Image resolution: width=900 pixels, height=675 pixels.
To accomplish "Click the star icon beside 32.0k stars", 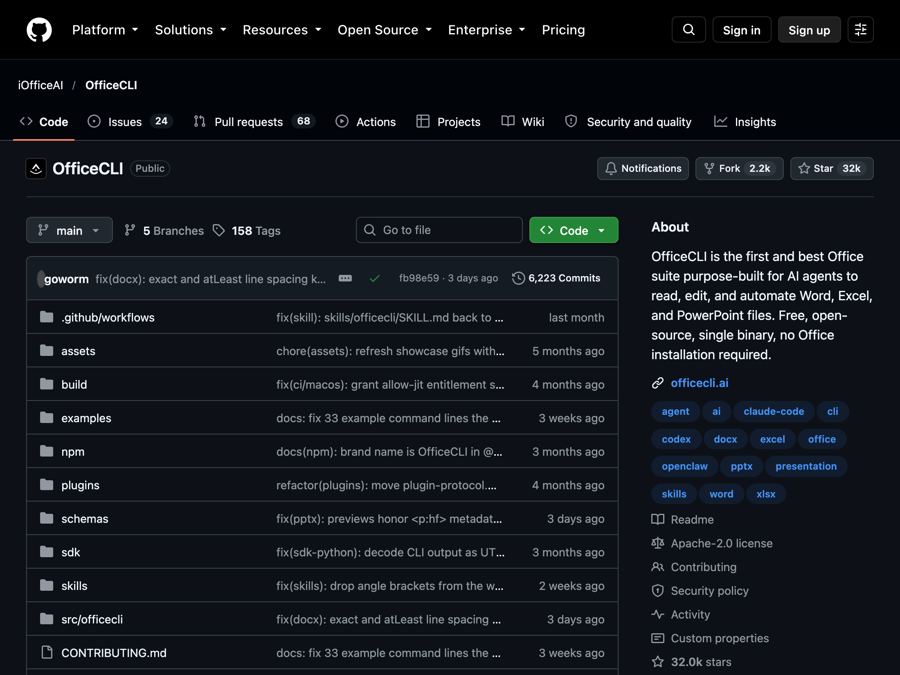I will (658, 662).
